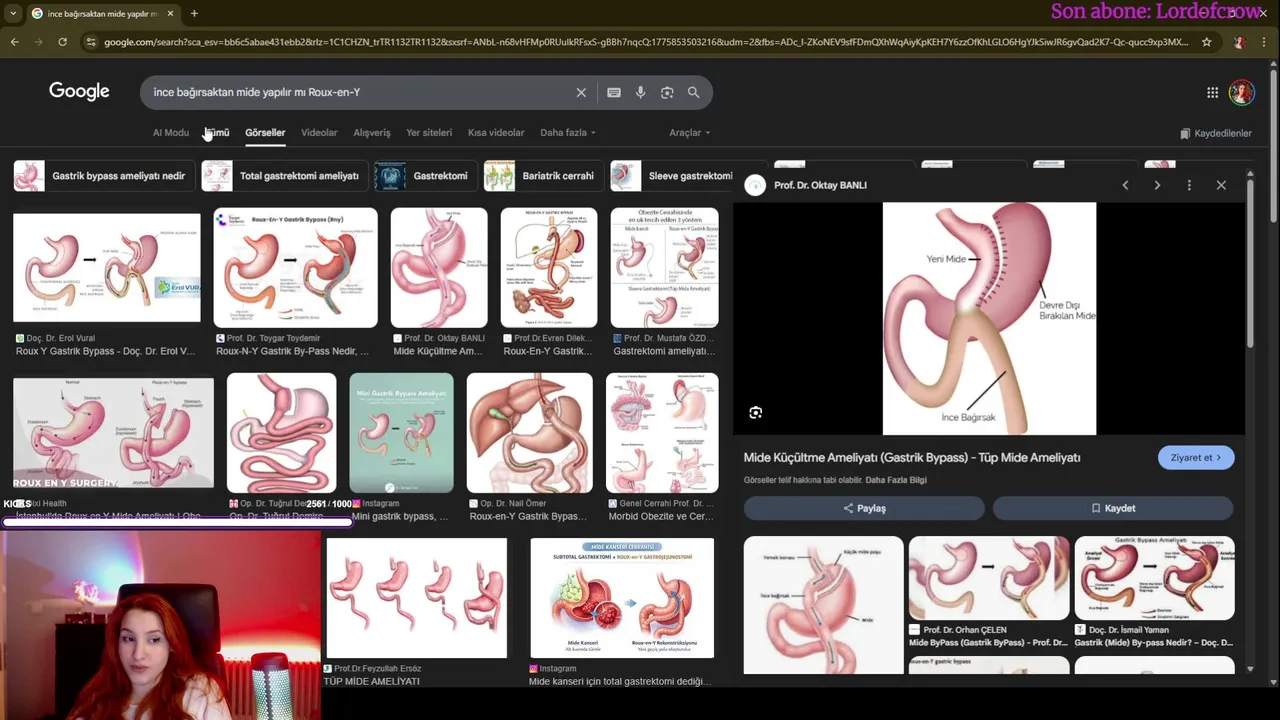
Task: Open the Kısa videolar tab
Action: pos(496,132)
